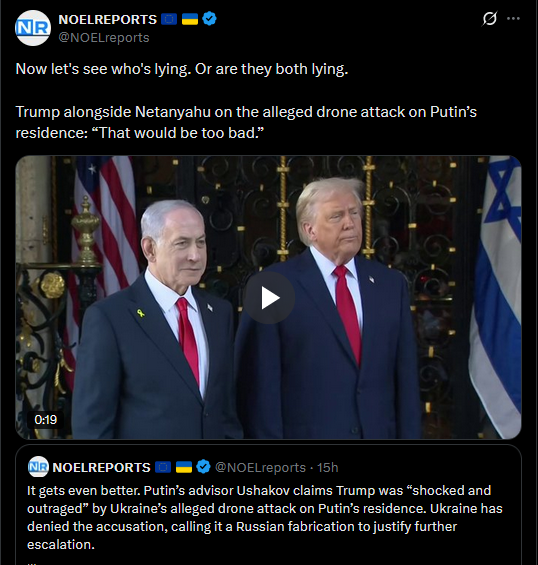This screenshot has height=565, width=538.
Task: Click the quoted tweet's verified badge
Action: (x=204, y=467)
